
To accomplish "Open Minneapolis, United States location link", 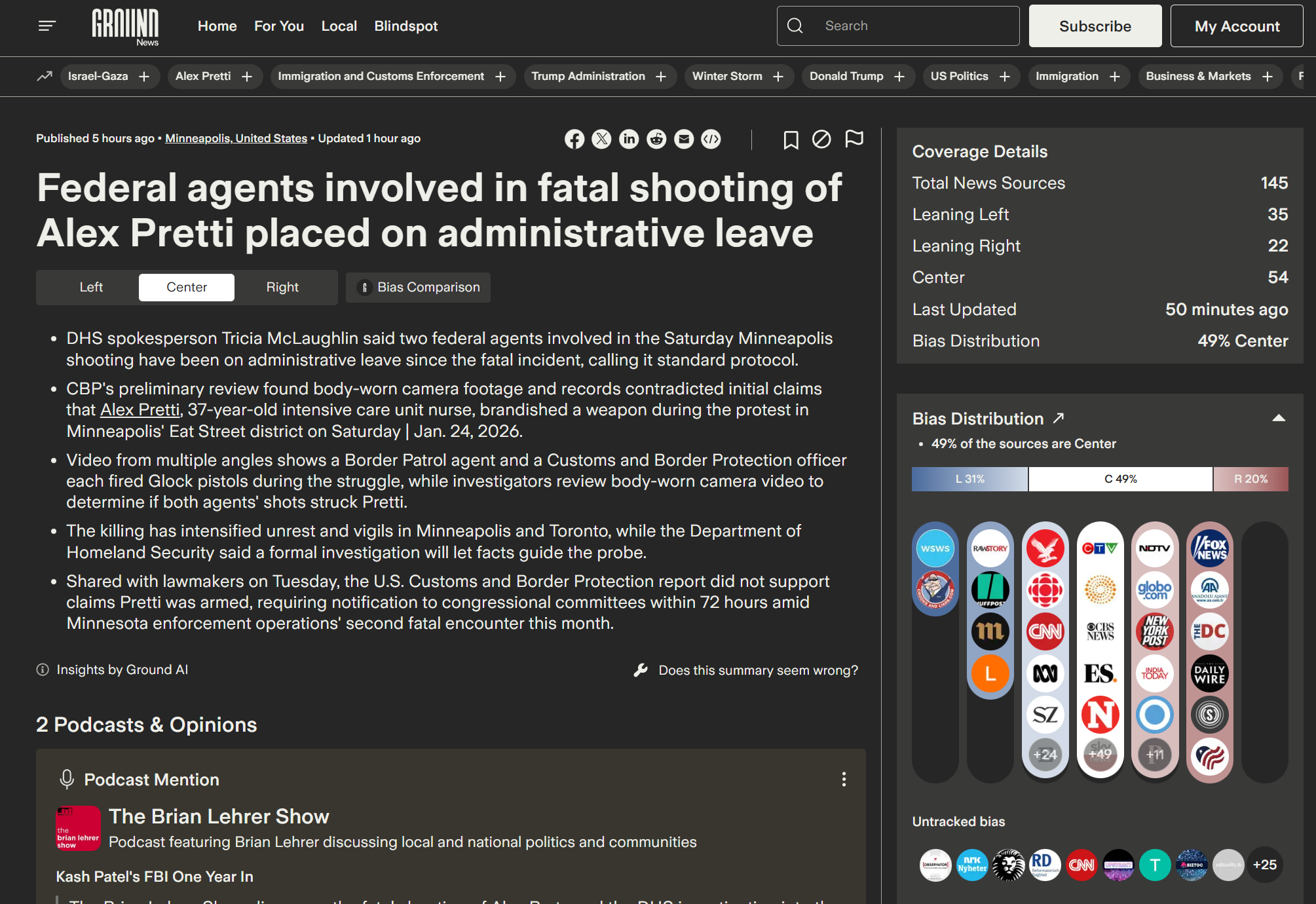I will (236, 138).
